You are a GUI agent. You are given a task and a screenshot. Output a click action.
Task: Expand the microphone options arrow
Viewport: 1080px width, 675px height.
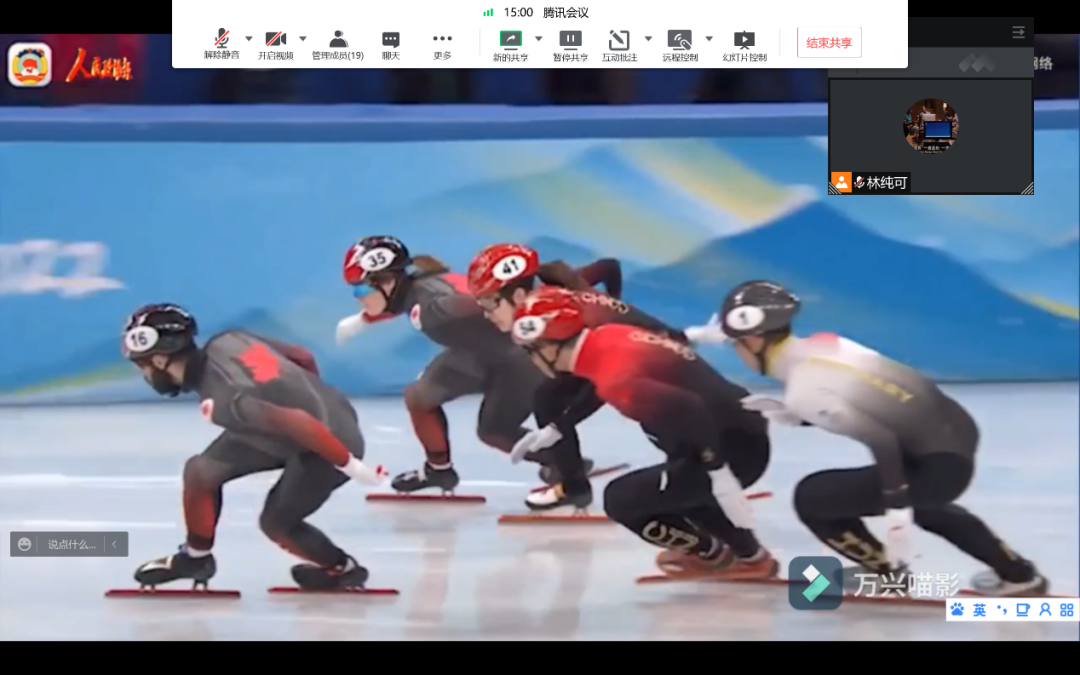click(x=249, y=39)
